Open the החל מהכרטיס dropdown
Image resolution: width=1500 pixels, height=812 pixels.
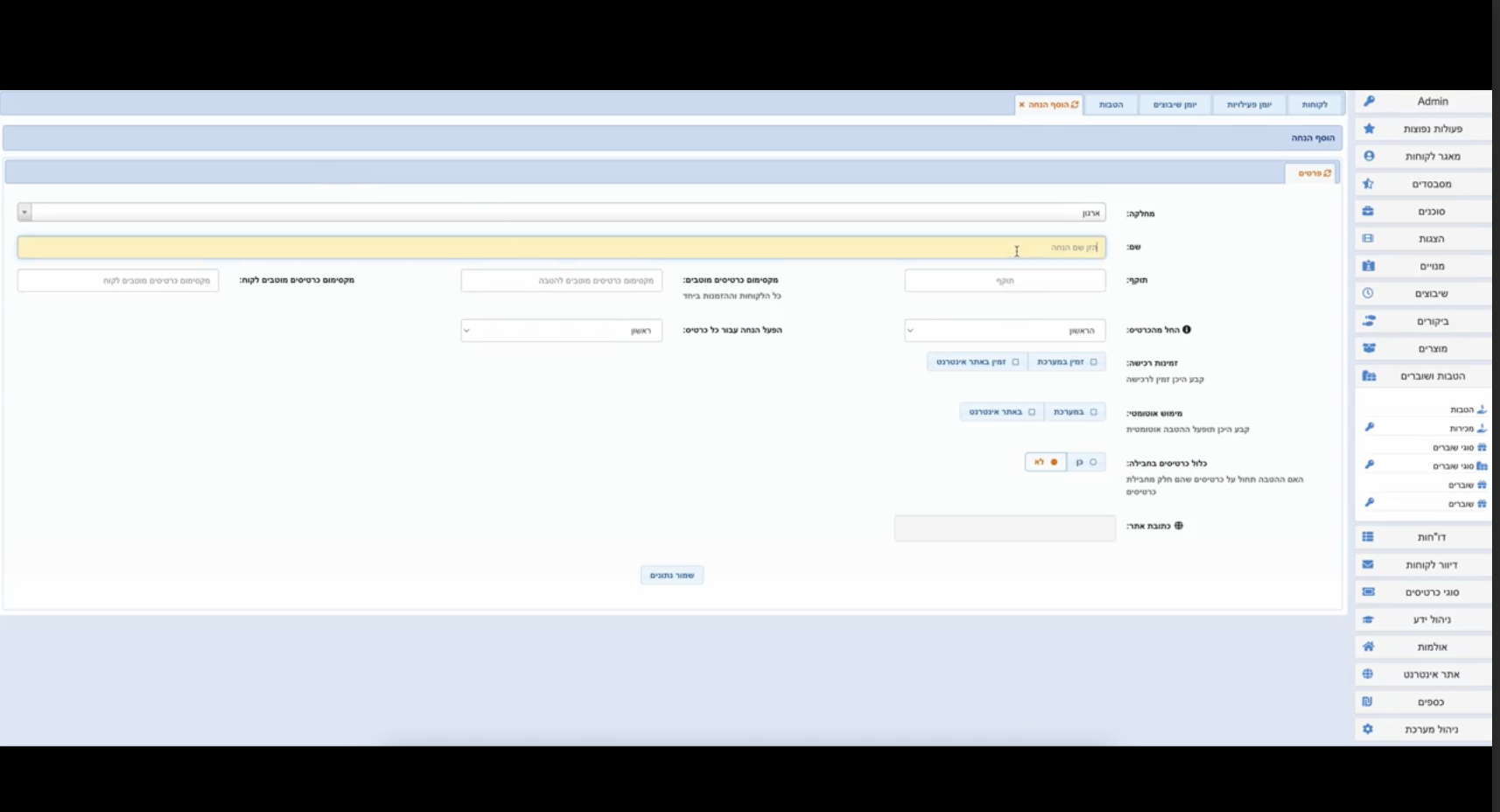point(1005,331)
